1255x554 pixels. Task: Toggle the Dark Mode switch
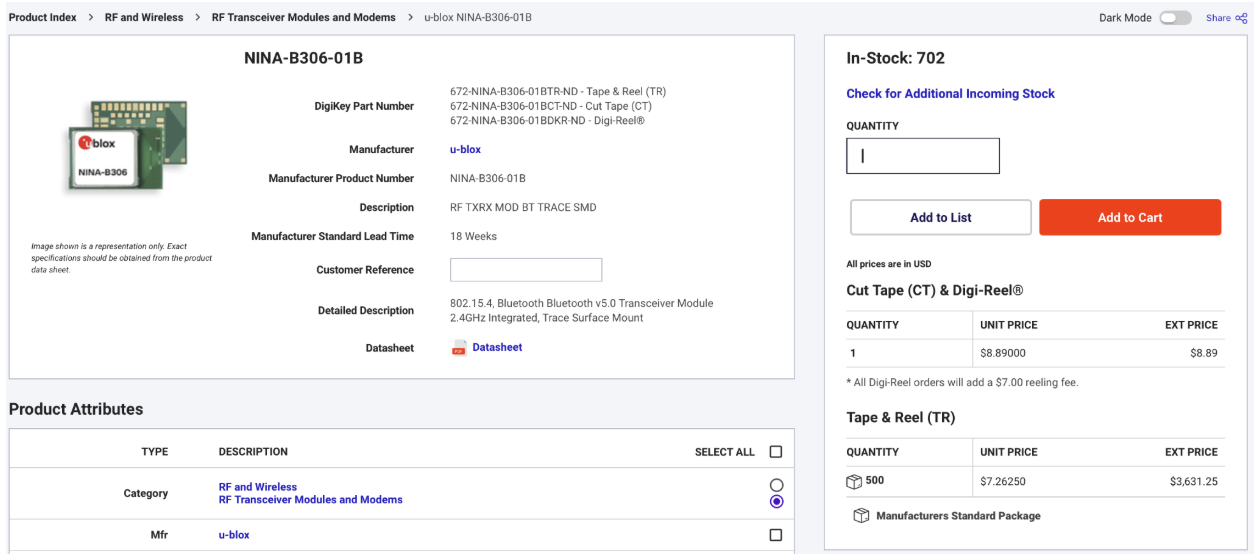tap(1175, 18)
